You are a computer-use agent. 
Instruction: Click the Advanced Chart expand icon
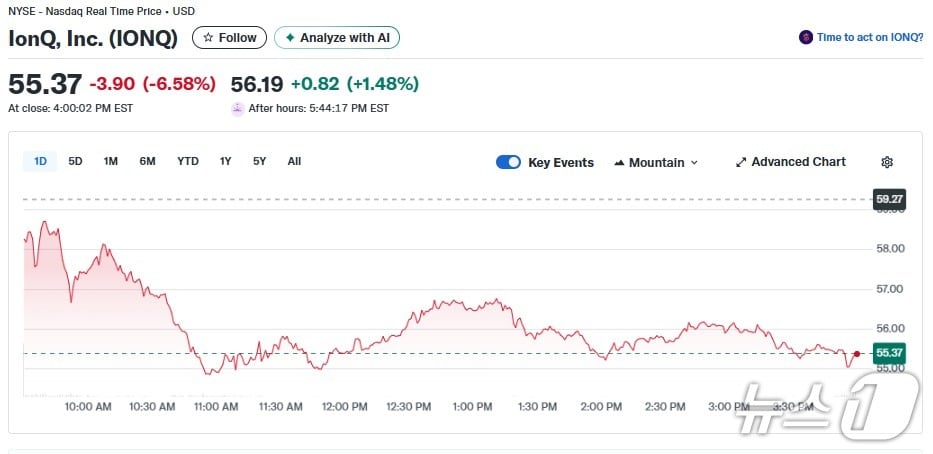(741, 162)
